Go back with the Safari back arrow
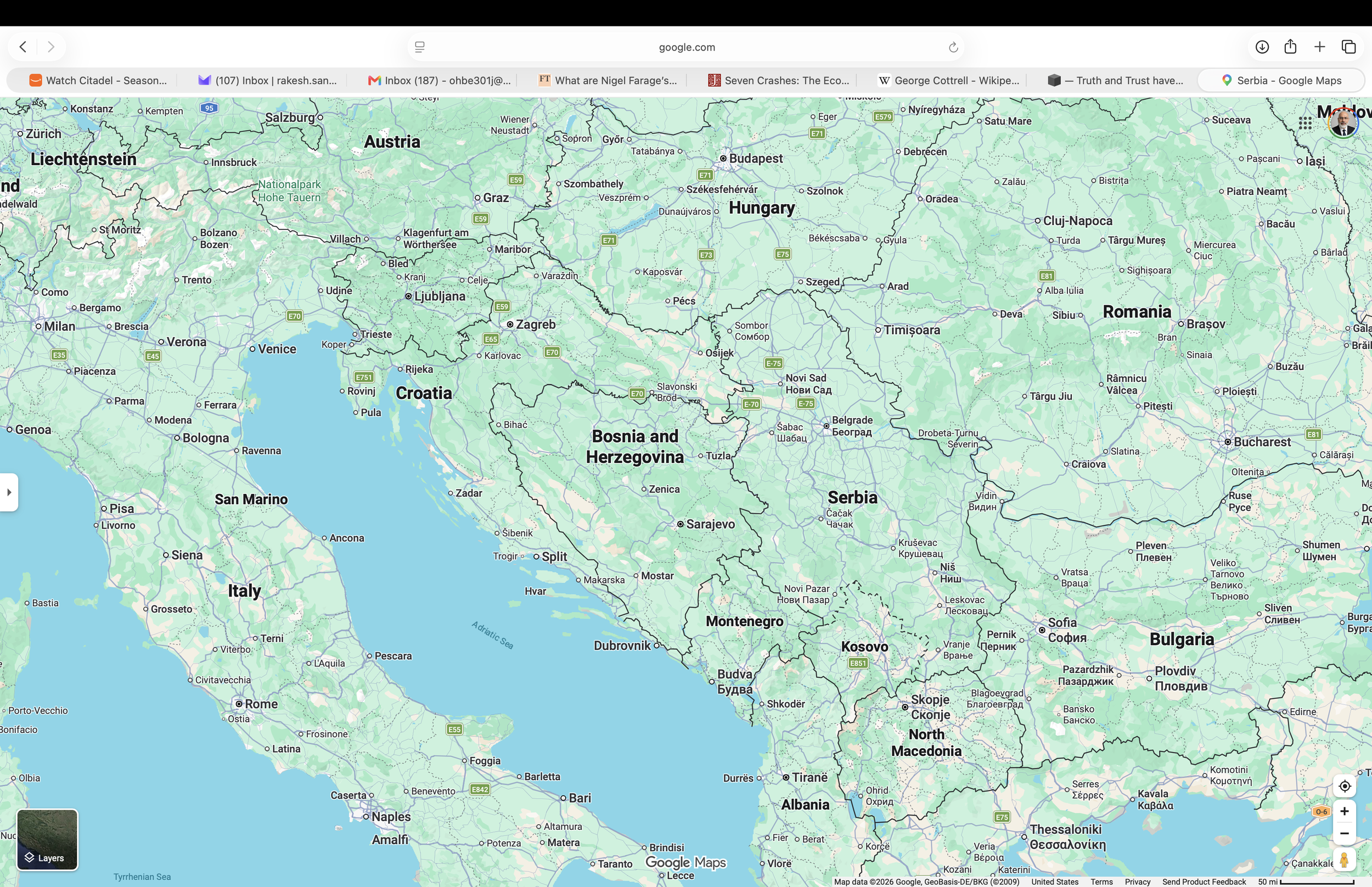Image resolution: width=1372 pixels, height=887 pixels. 23,47
